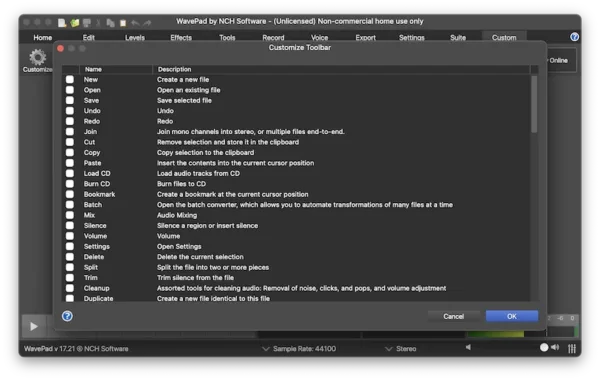Open the mixer sliders icon in status bar

[x=572, y=348]
